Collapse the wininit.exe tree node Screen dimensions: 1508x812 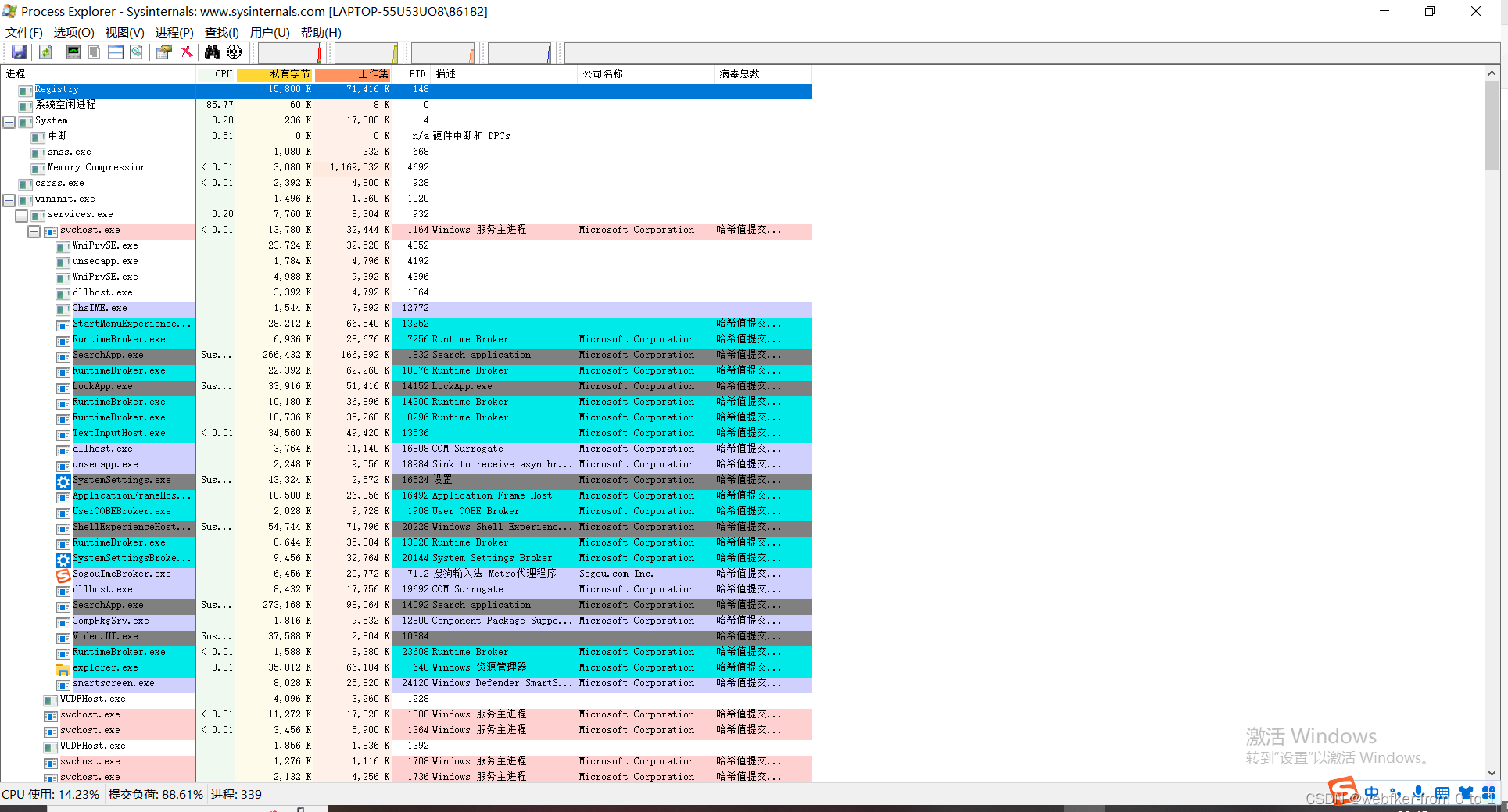pos(9,200)
